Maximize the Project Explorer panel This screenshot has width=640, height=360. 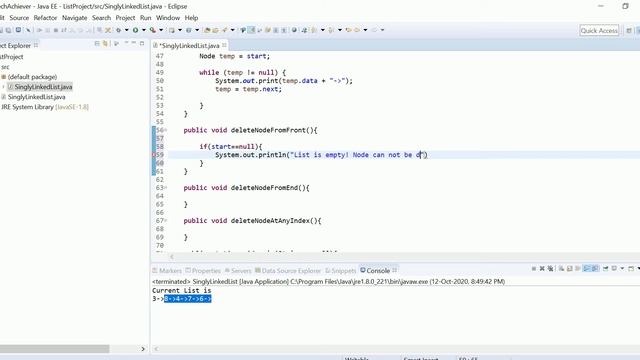142,43
